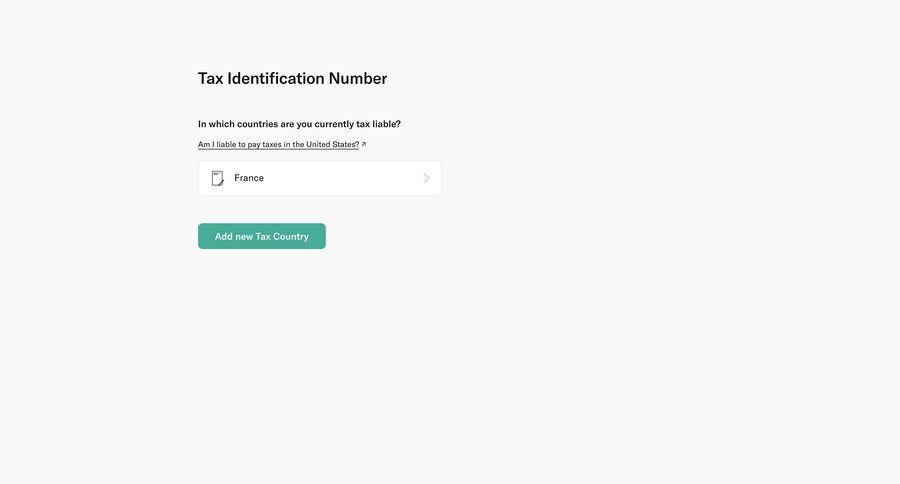Click the green Add new Tax Country button
Viewport: 900px width, 484px height.
coord(261,236)
